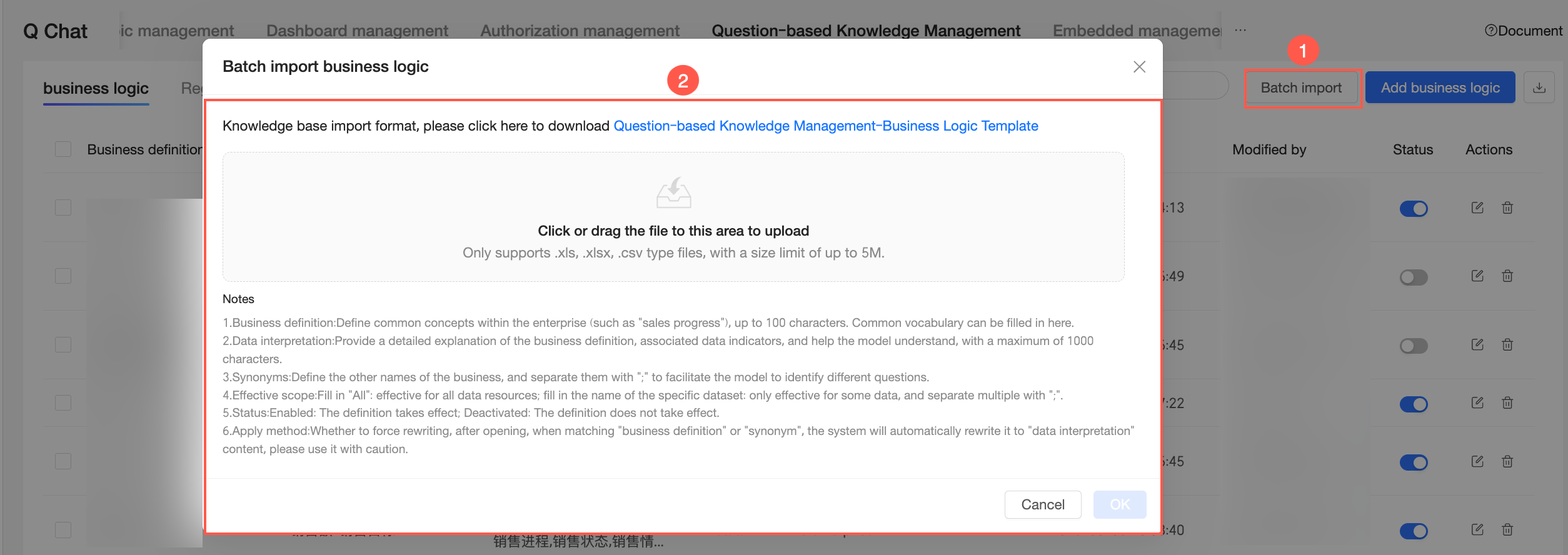Click Add business logic button

[x=1440, y=87]
